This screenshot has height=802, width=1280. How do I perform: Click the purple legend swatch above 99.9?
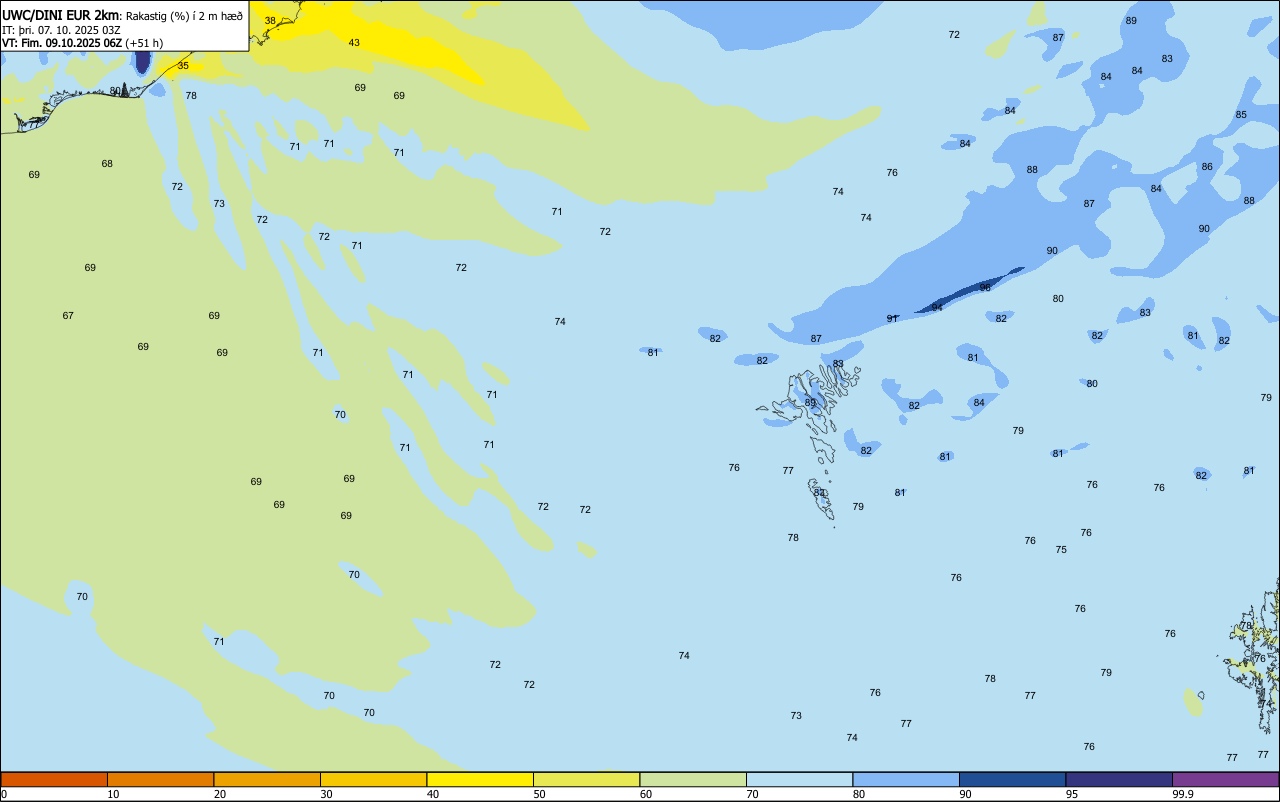point(1225,779)
